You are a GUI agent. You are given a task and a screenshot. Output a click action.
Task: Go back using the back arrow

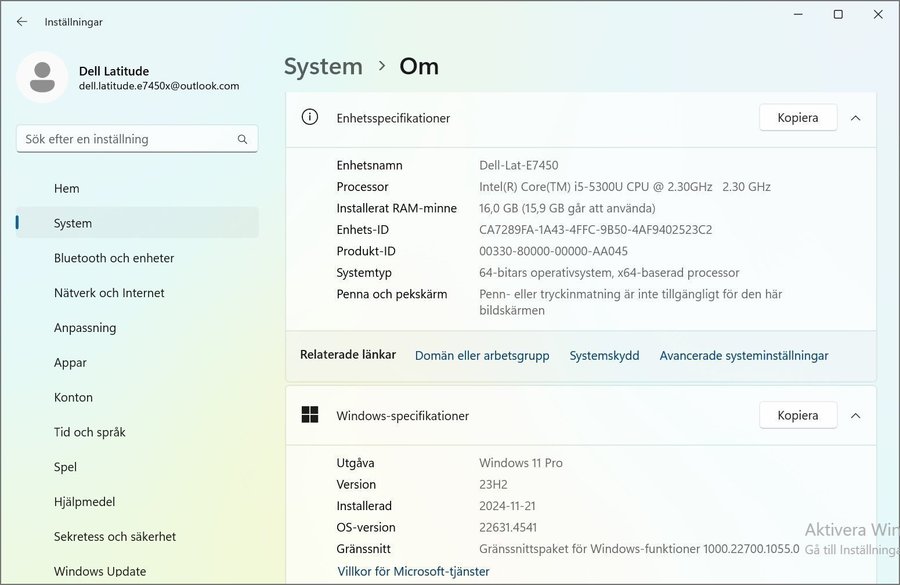click(x=22, y=22)
